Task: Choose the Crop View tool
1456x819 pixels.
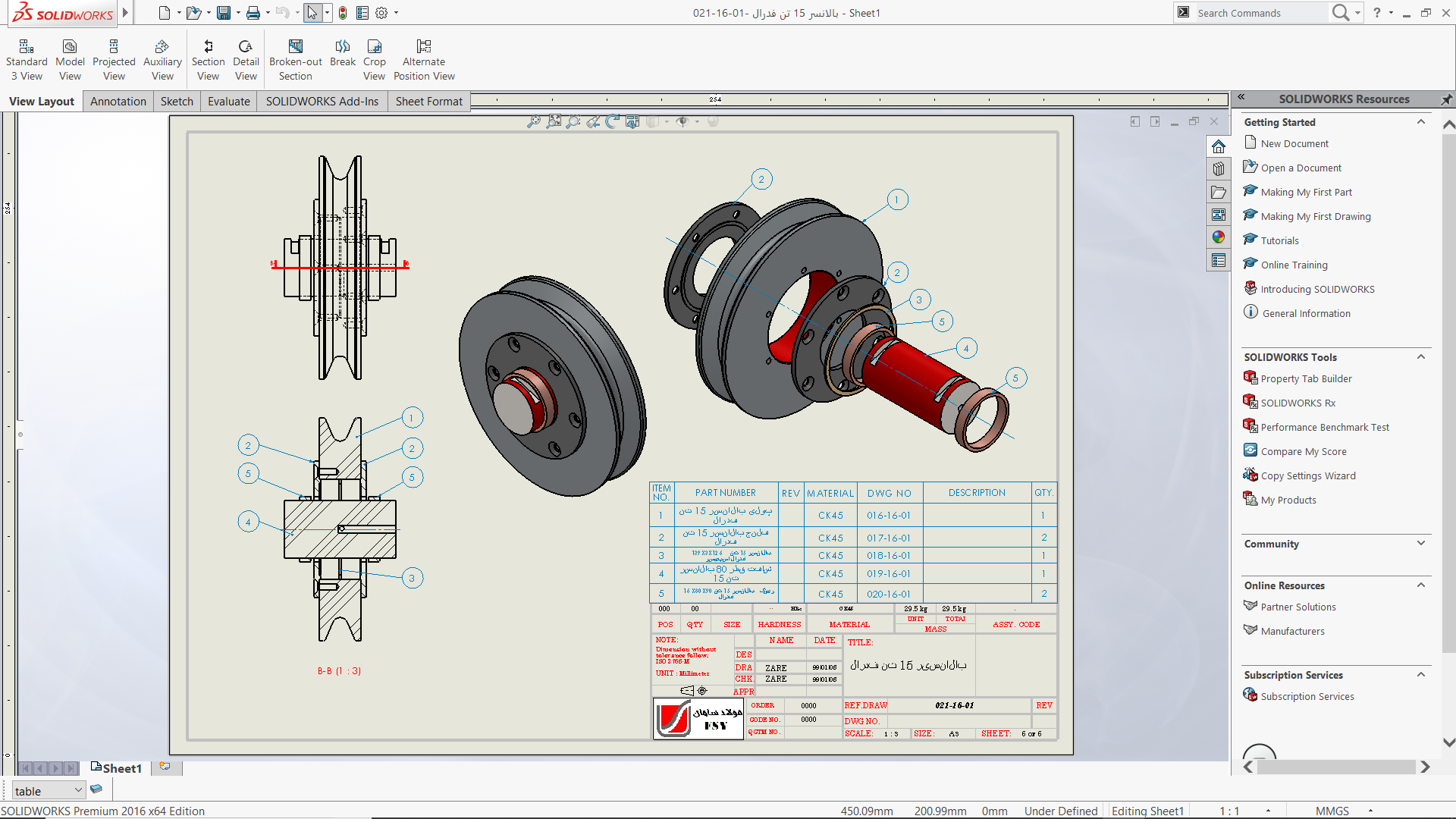Action: pyautogui.click(x=374, y=60)
